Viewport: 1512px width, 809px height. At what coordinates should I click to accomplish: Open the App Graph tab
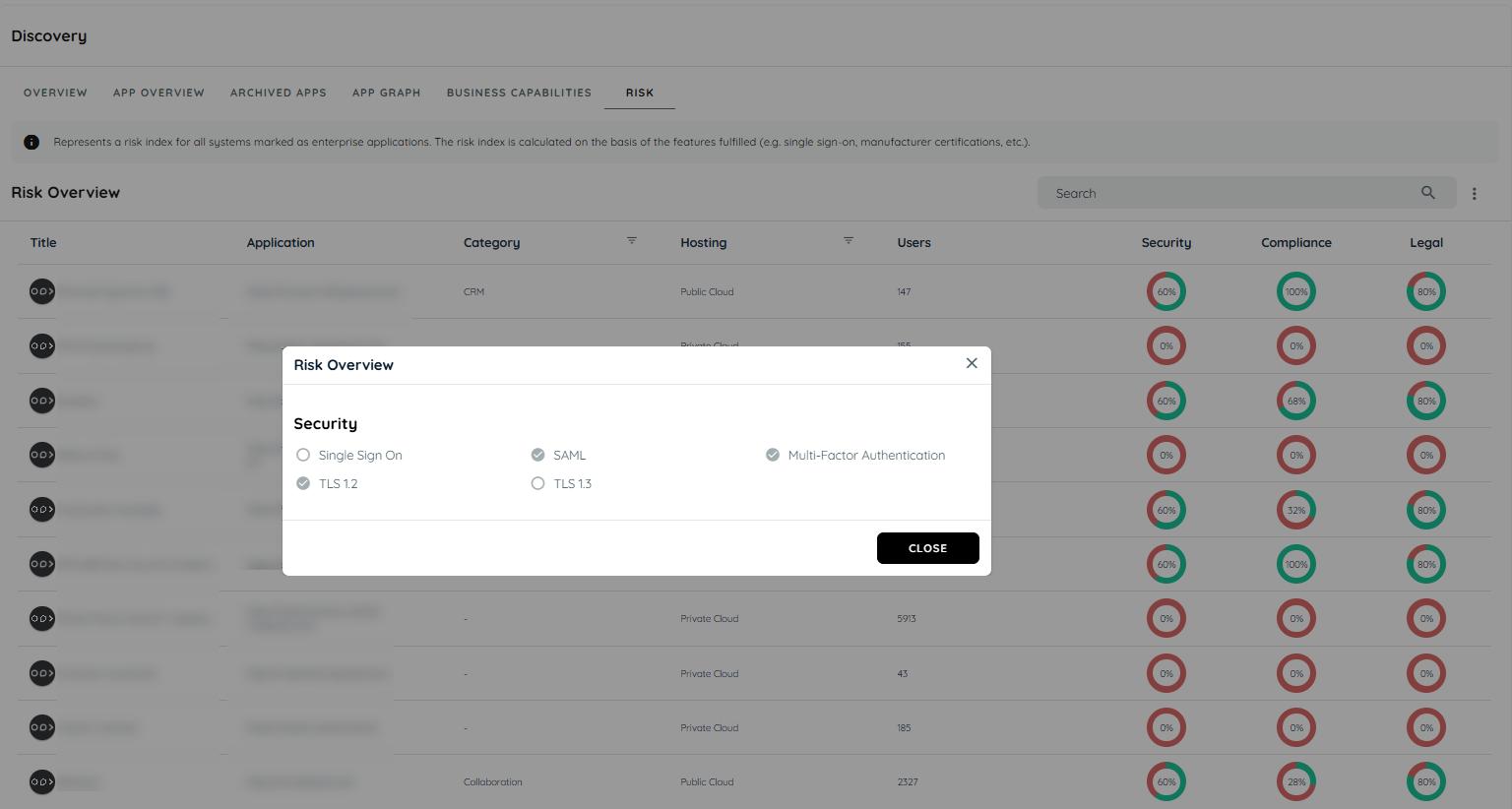click(387, 93)
